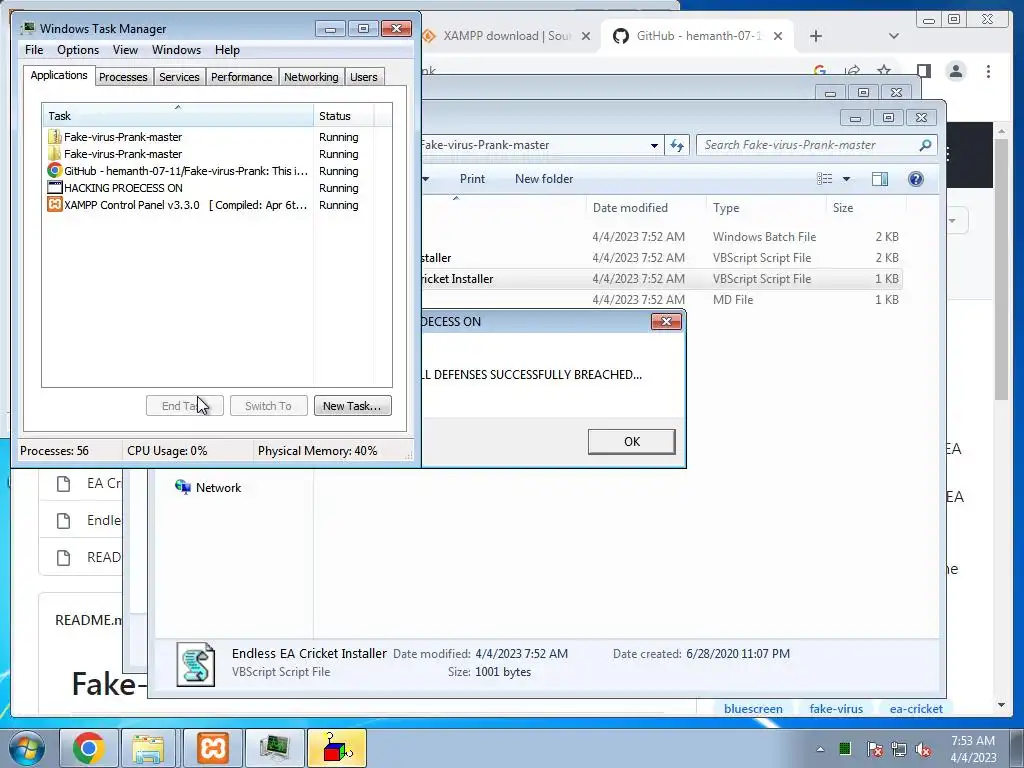Screen dimensions: 1024x768
Task: Open the view options dropdown arrow
Action: (x=846, y=179)
